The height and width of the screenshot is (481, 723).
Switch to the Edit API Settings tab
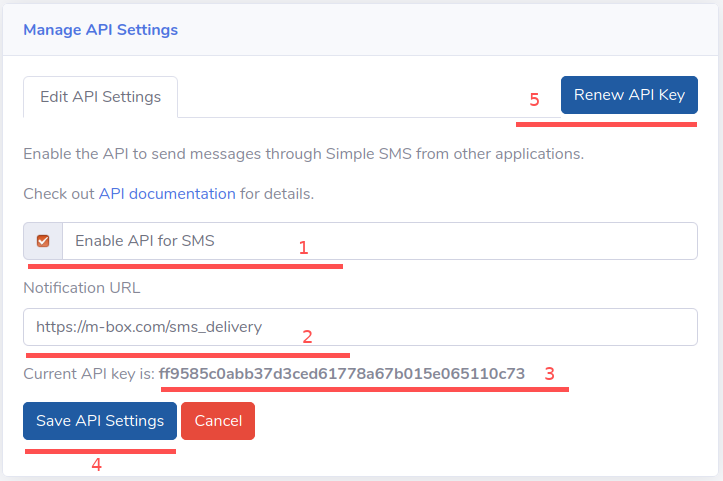(101, 97)
